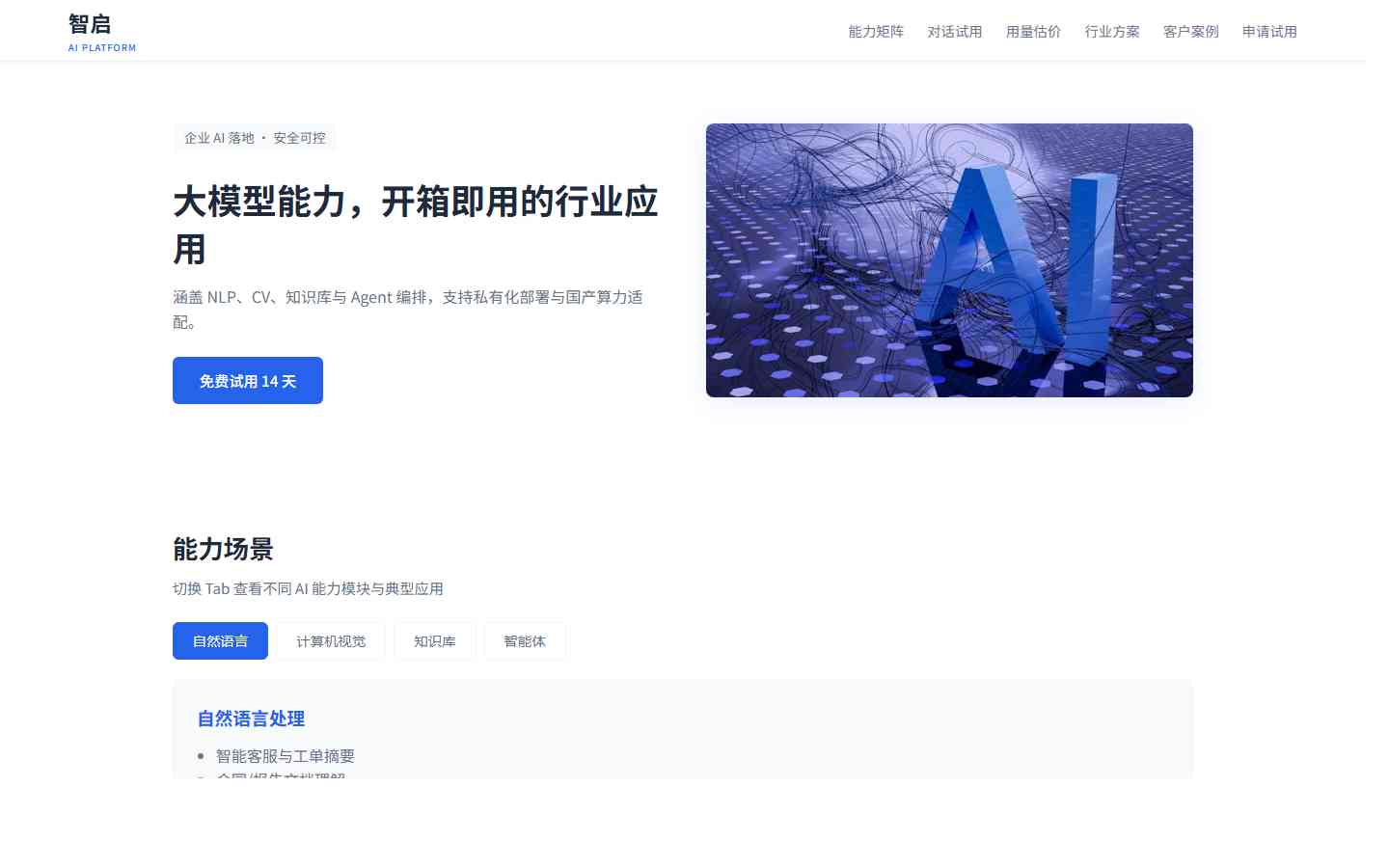Click the AI hero image
Viewport: 1389px width, 868px height.
pyautogui.click(x=949, y=260)
